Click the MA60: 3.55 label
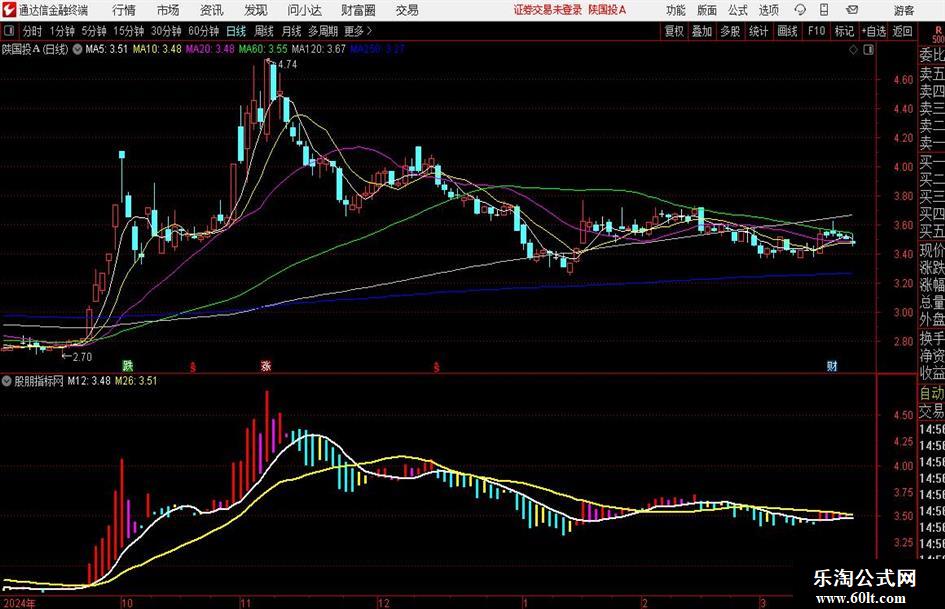 click(263, 49)
